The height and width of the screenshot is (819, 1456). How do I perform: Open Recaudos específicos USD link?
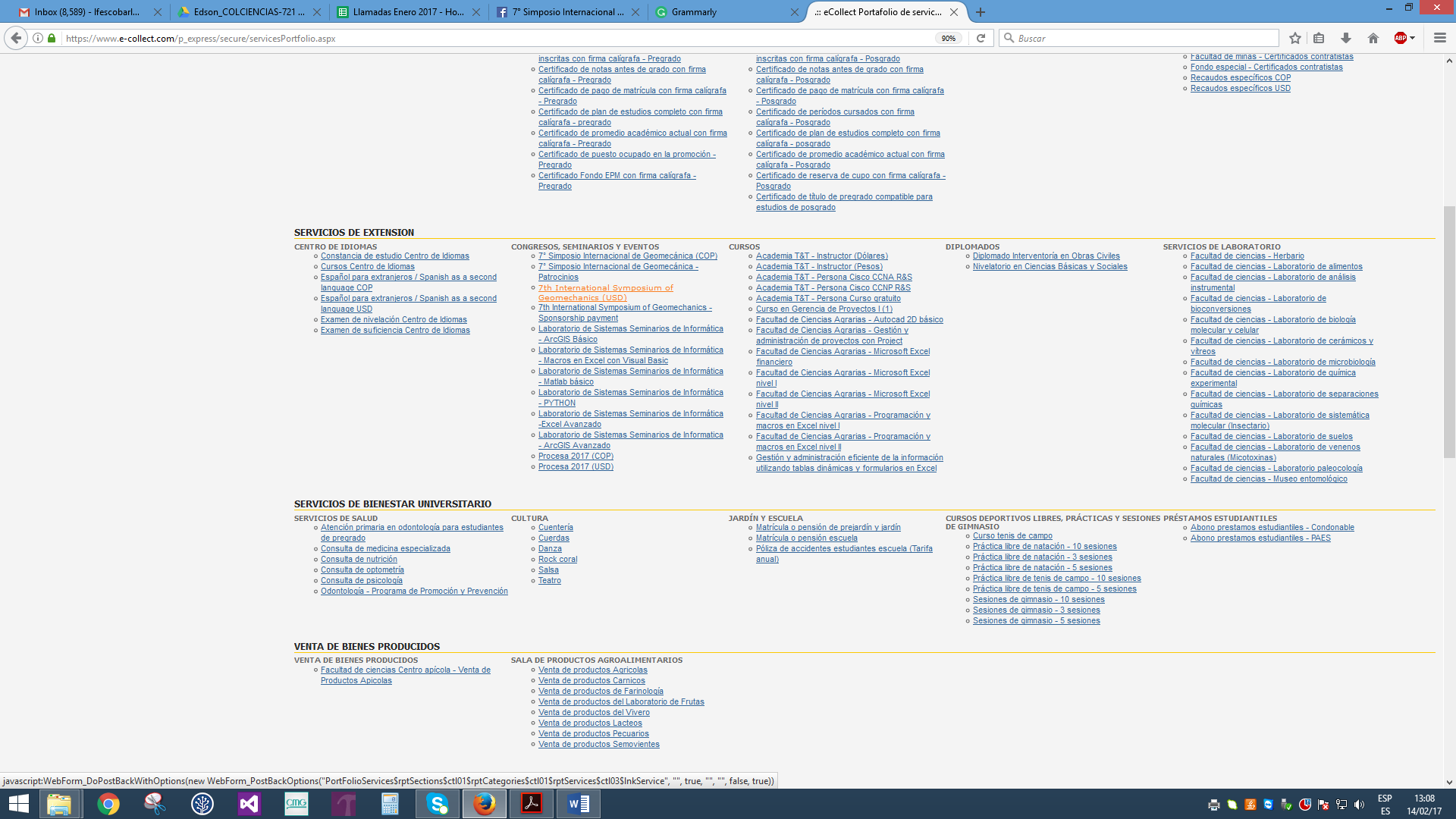[1240, 89]
